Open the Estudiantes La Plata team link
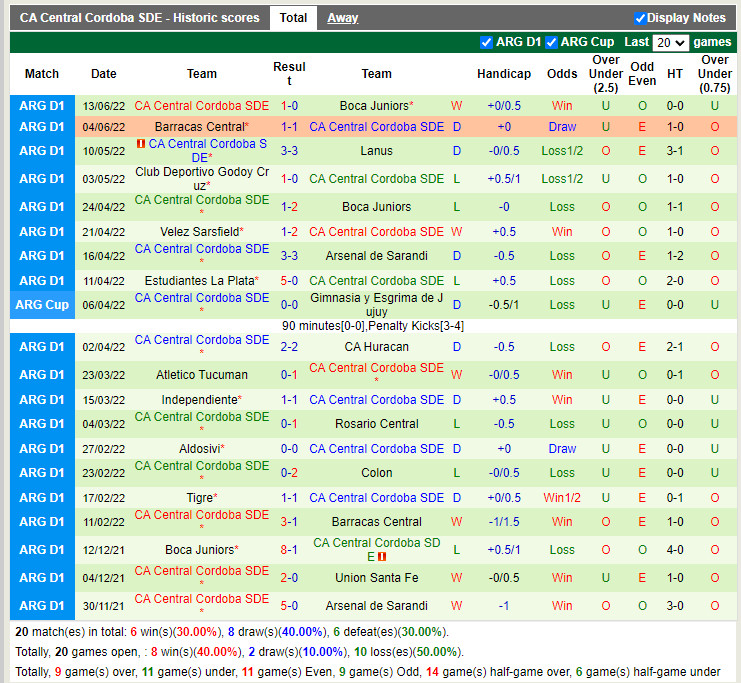The image size is (741, 683). click(x=200, y=281)
